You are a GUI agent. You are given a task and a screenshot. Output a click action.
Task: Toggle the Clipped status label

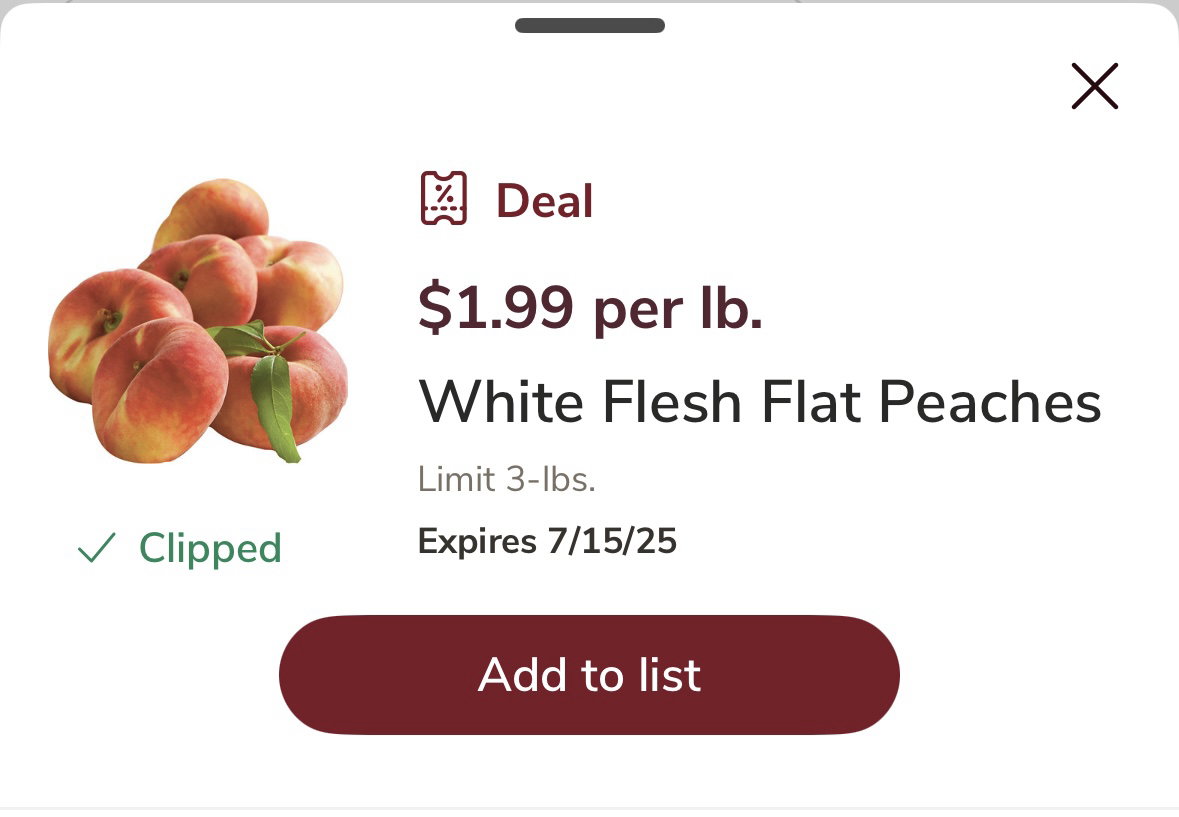tap(210, 548)
